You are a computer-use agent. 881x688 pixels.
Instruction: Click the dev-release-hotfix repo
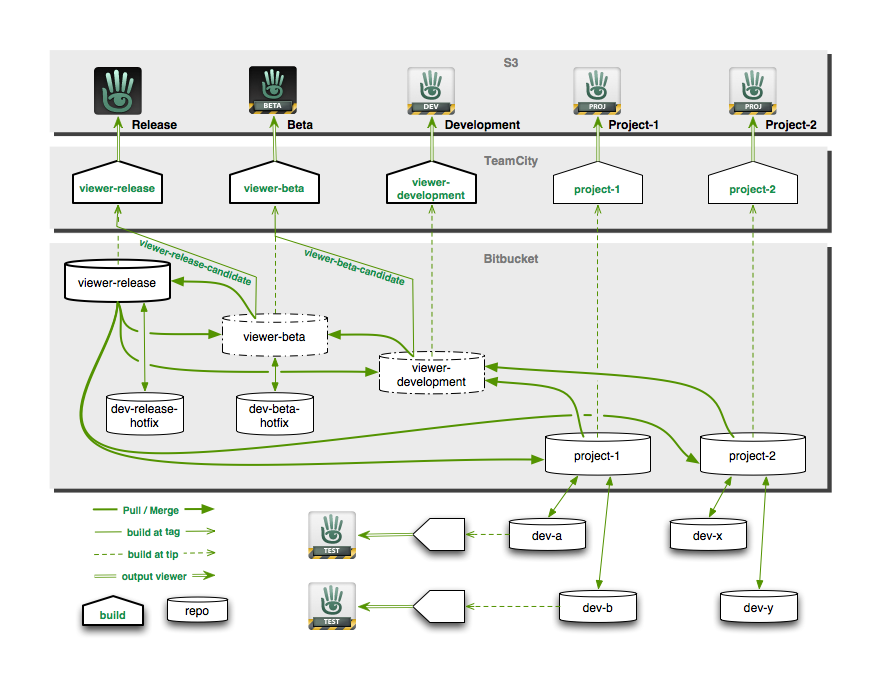(145, 414)
